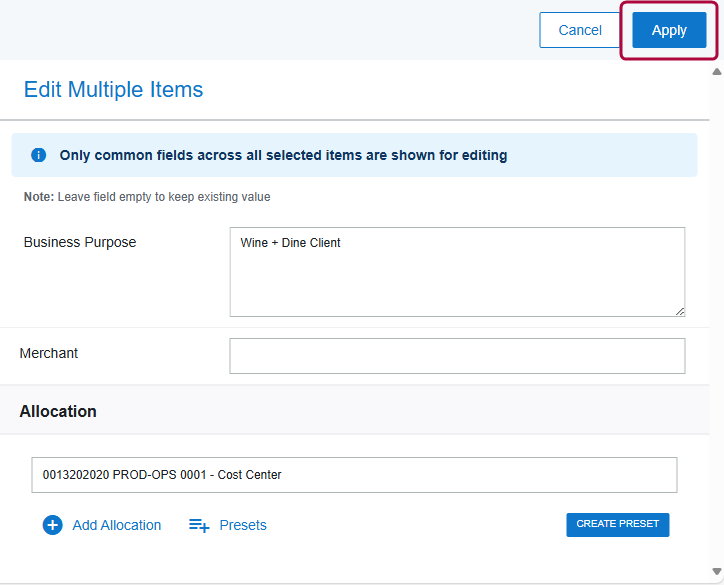Image resolution: width=724 pixels, height=585 pixels.
Task: Click the plus icon beside Add Allocation
Action: click(52, 525)
